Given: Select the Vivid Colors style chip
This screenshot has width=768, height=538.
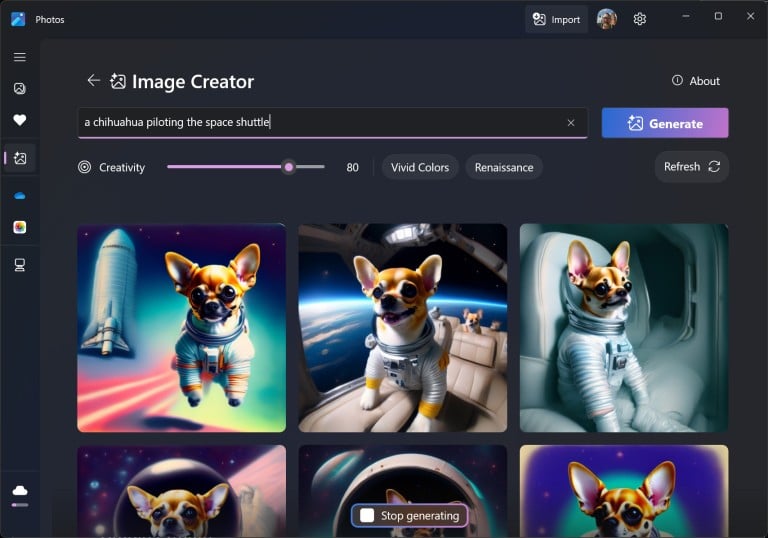Looking at the screenshot, I should (420, 167).
